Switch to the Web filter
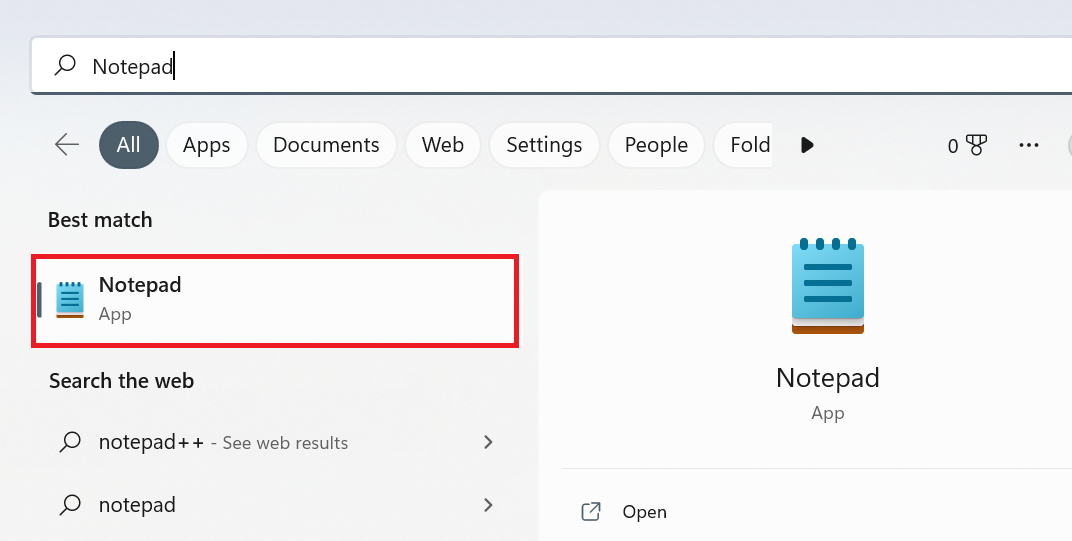 [x=442, y=144]
